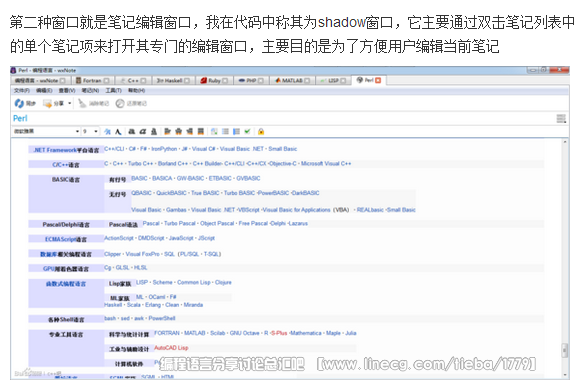This screenshot has width=586, height=381.
Task: Switch to the Fortran tab
Action: click(92, 80)
